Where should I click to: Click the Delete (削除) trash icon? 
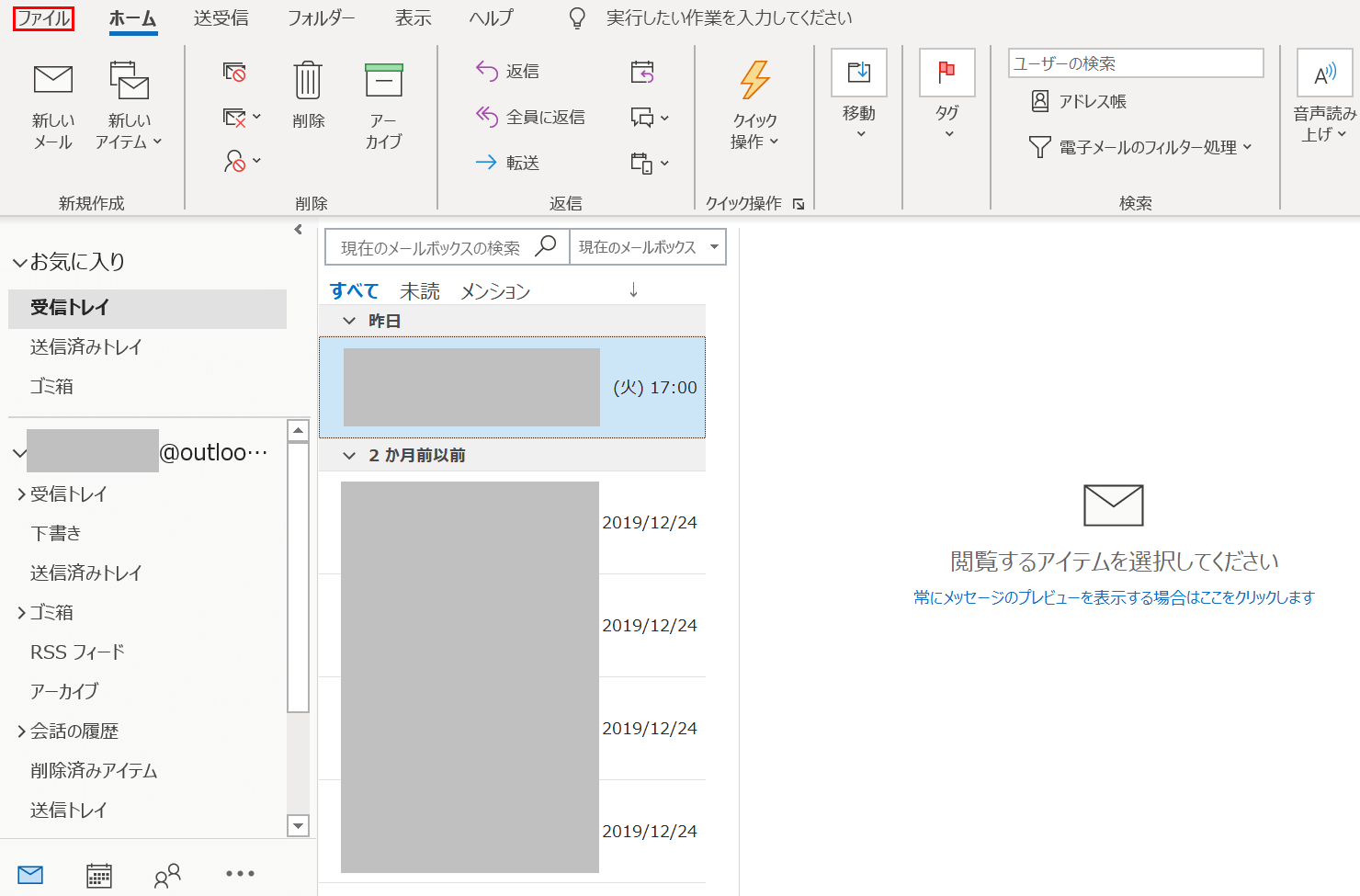coord(308,81)
